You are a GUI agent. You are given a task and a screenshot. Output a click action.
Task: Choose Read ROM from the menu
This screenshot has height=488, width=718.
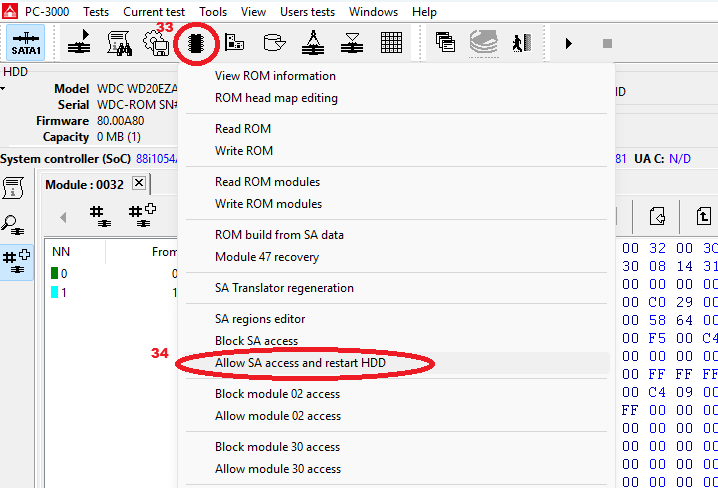(243, 129)
